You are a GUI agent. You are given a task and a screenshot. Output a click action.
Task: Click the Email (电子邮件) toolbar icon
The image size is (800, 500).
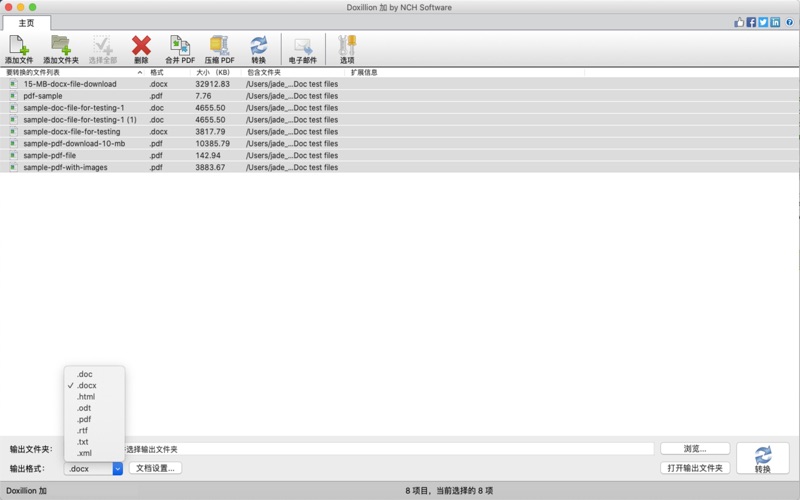coord(303,49)
